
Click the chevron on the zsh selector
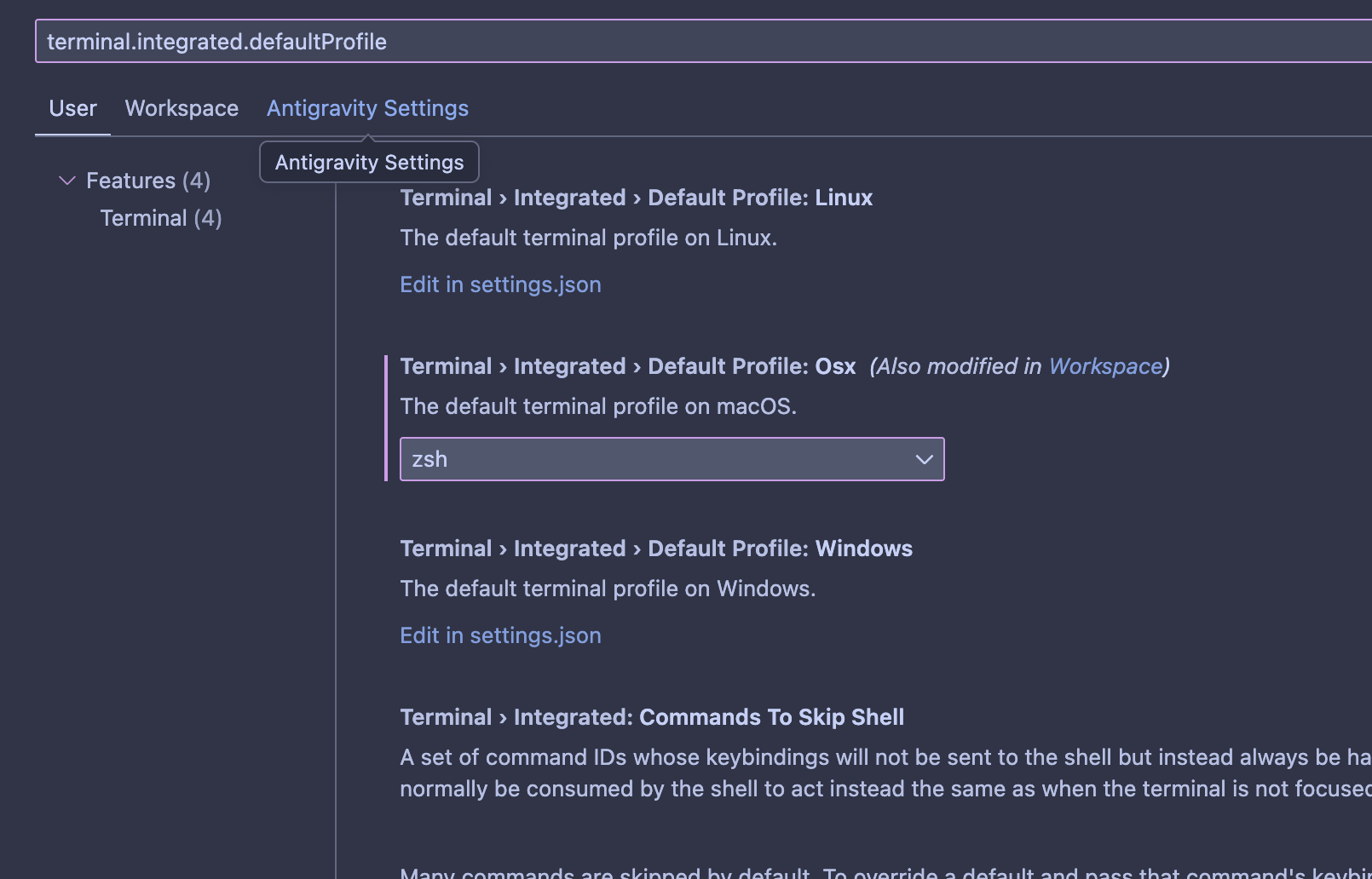point(924,459)
